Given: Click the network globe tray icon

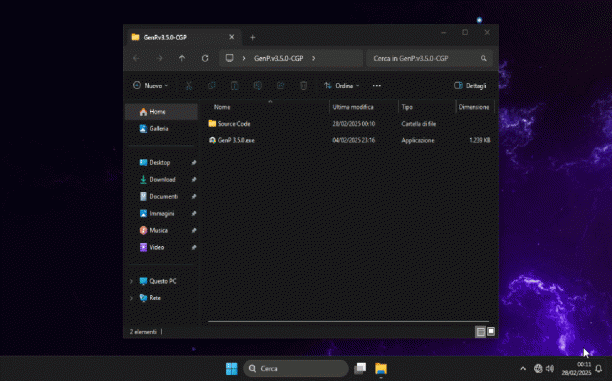Looking at the screenshot, I should coord(538,369).
